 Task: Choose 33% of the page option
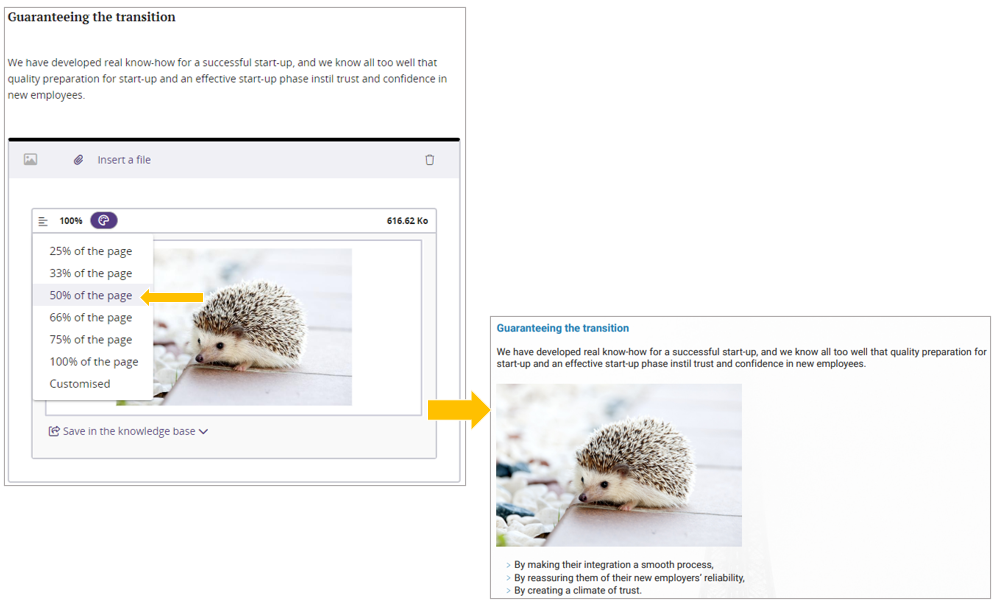[91, 273]
